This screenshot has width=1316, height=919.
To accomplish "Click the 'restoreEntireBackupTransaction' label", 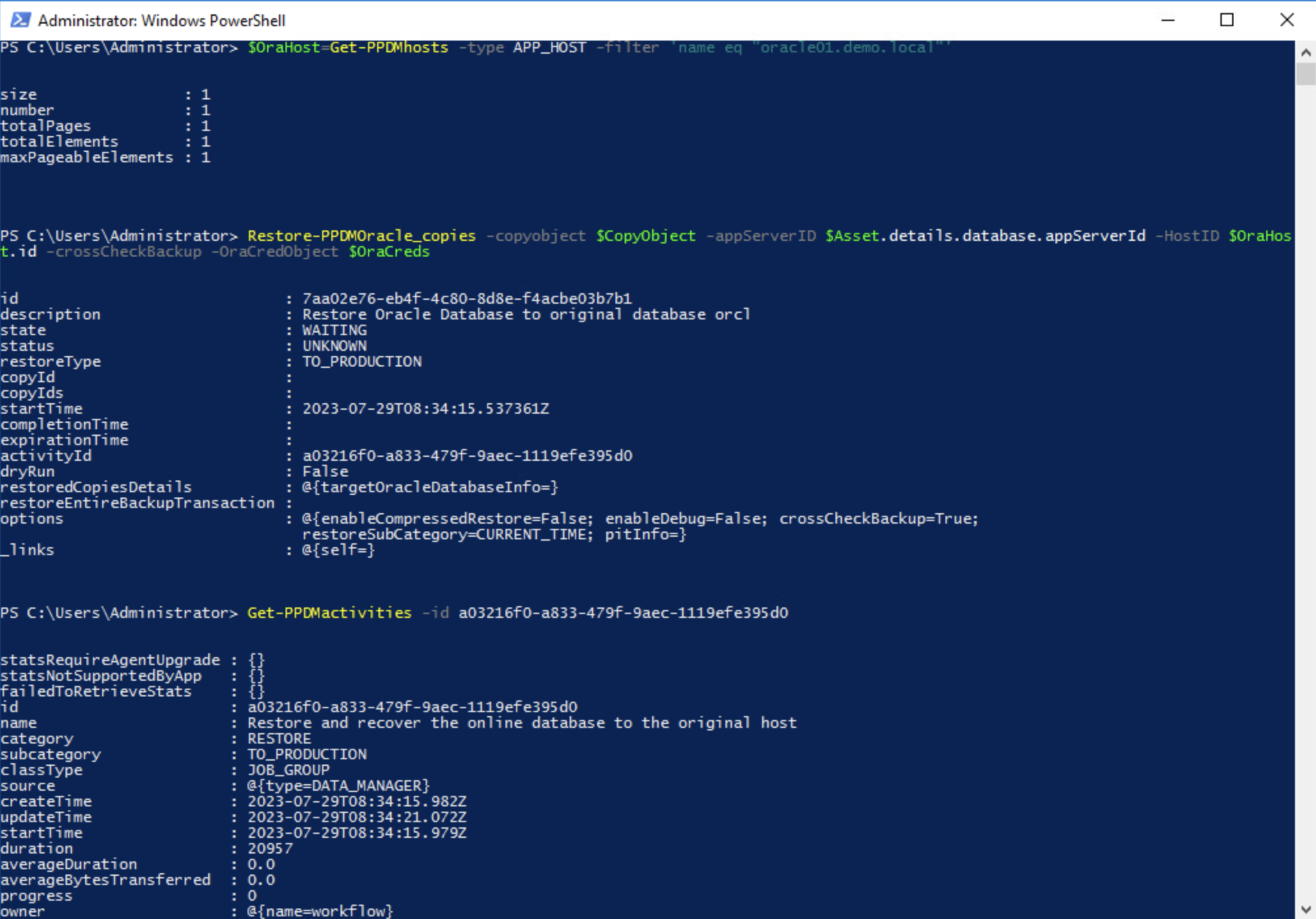I will tap(137, 503).
